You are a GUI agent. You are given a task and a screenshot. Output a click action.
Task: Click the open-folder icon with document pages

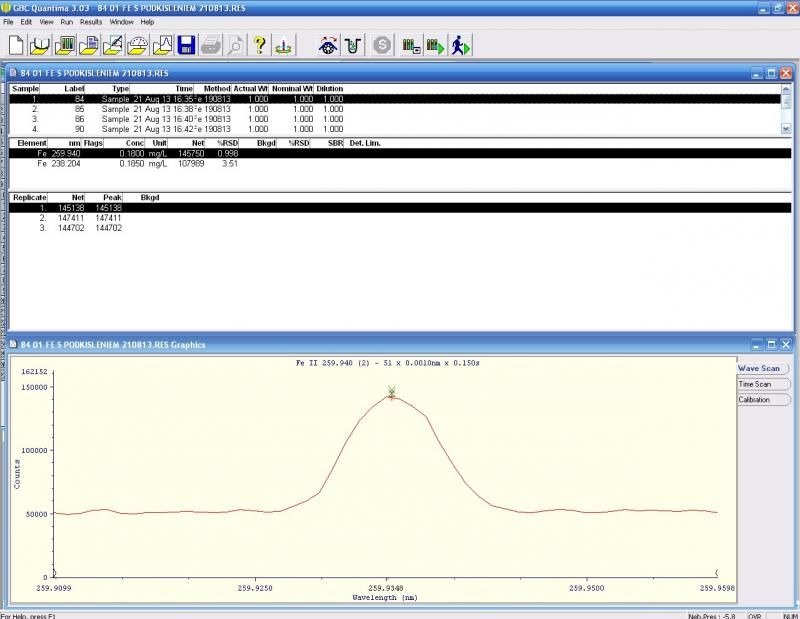89,45
